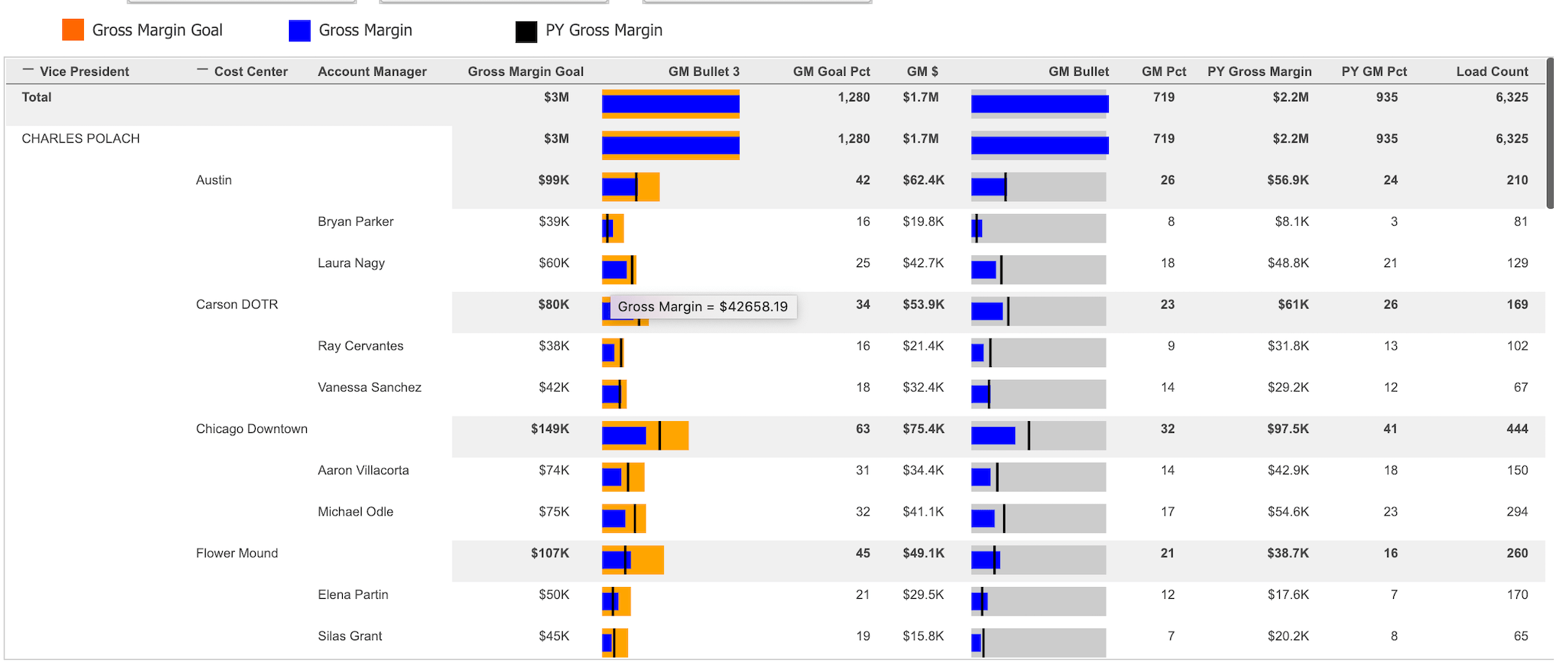Click account manager Bryan Parker
The width and height of the screenshot is (1568, 668).
click(x=355, y=221)
